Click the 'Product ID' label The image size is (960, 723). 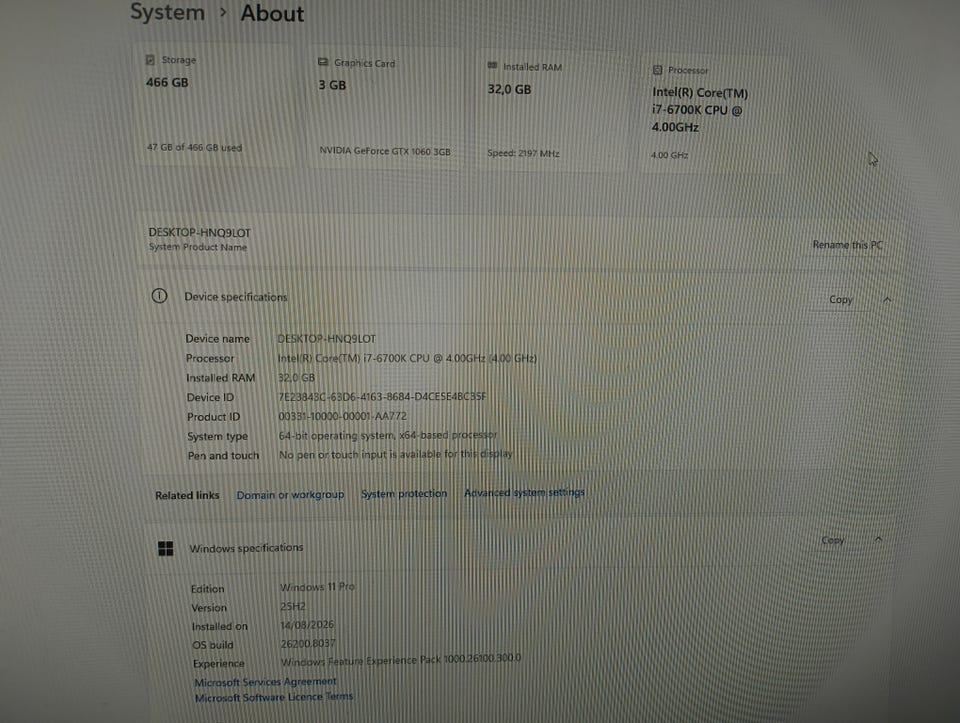[213, 417]
